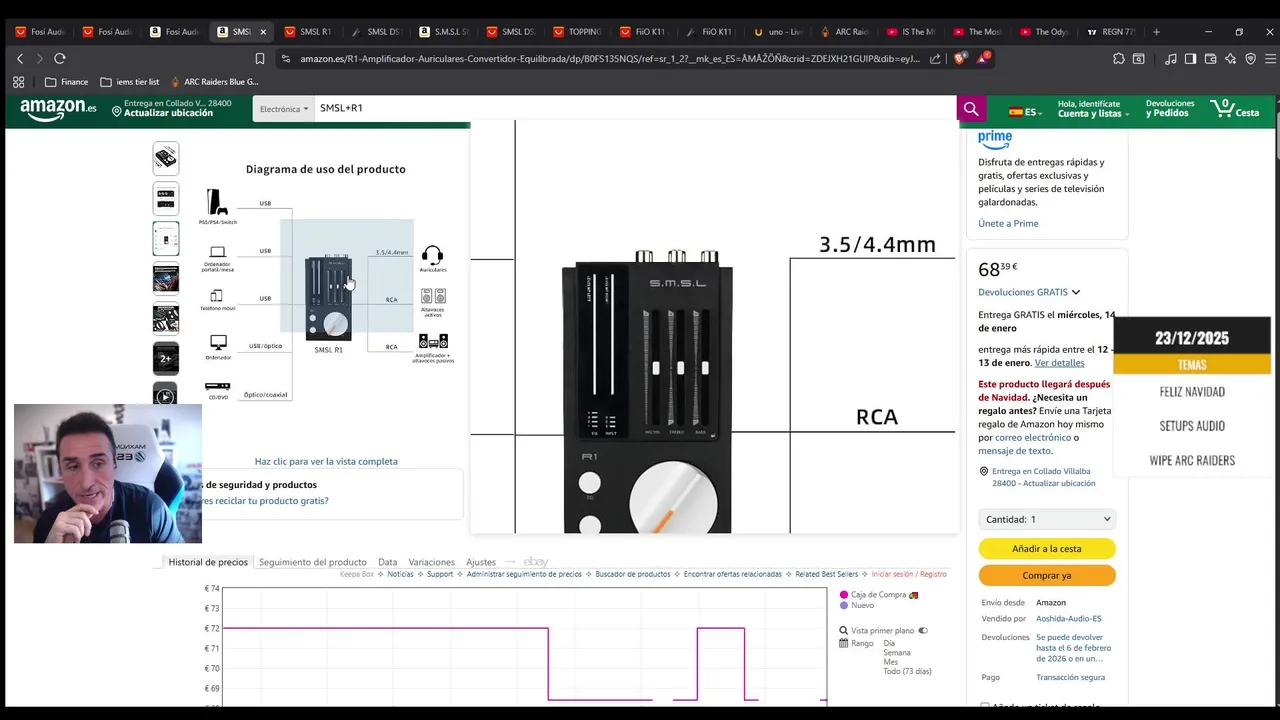Image resolution: width=1280 pixels, height=720 pixels.
Task: Click the Iniciar sesión / Registro link
Action: coord(909,575)
